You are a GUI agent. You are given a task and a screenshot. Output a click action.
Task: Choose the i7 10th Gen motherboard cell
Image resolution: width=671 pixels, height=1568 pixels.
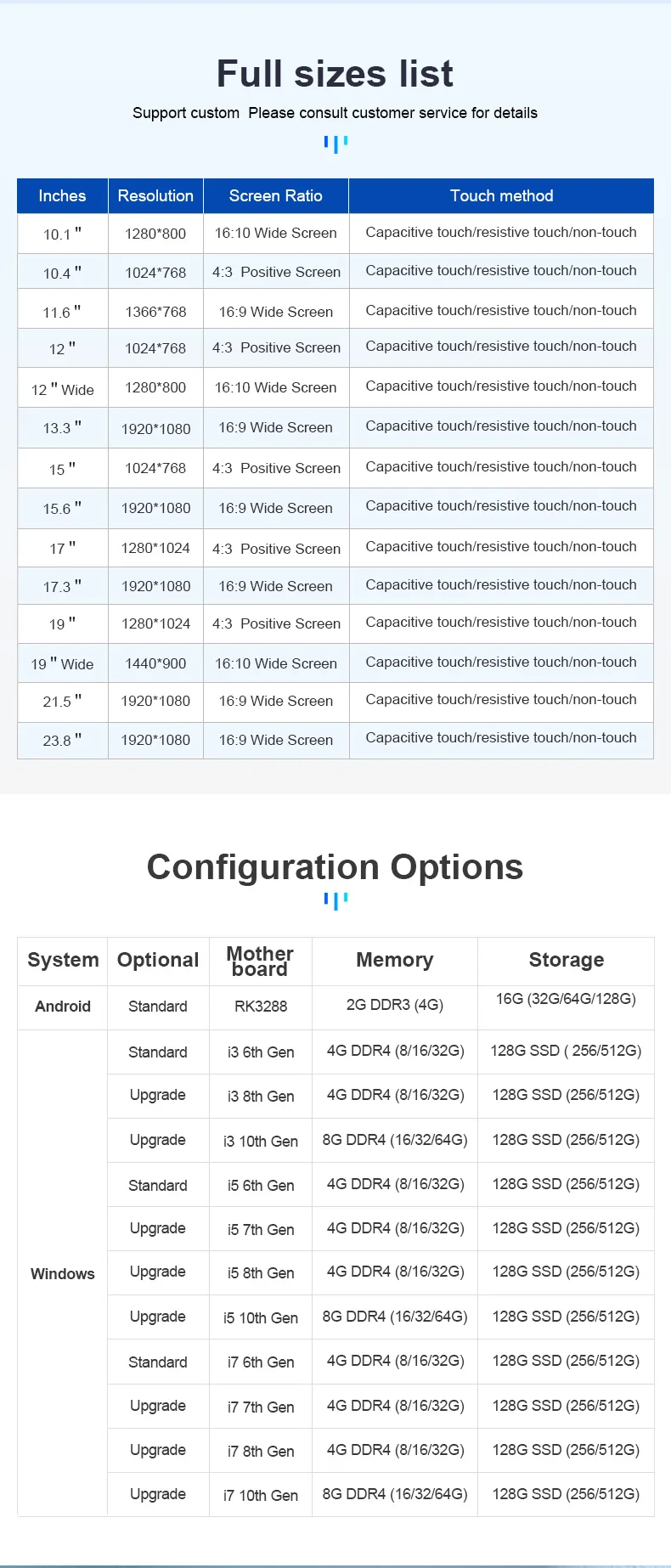click(261, 1495)
